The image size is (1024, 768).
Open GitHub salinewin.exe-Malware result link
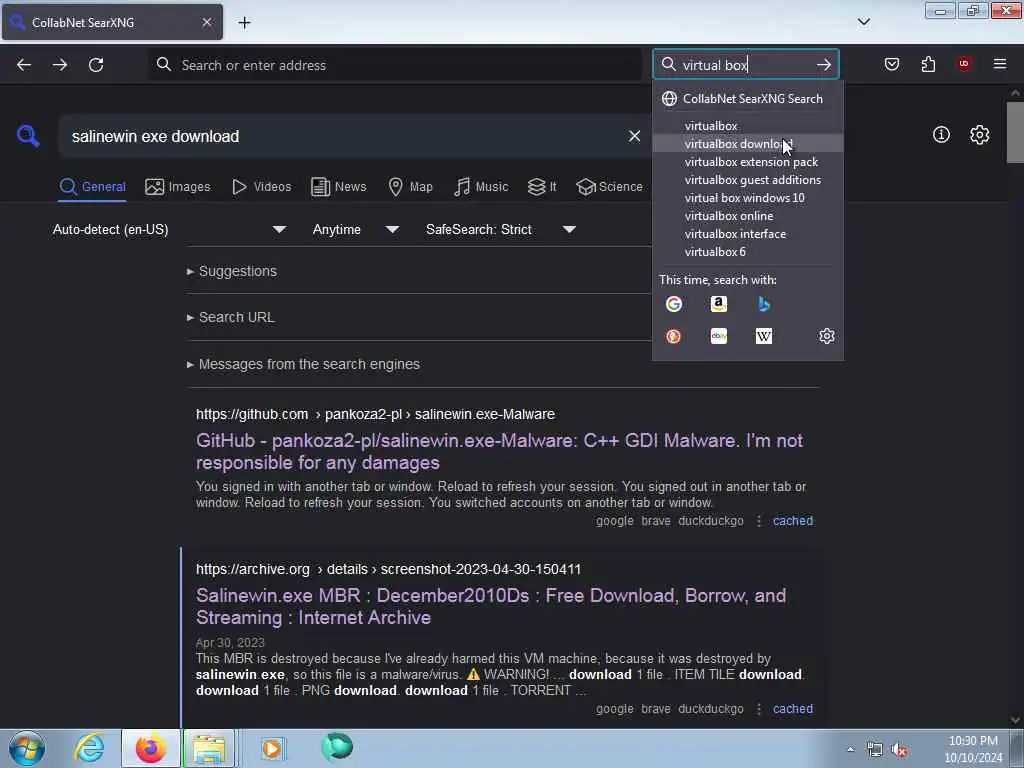[499, 451]
